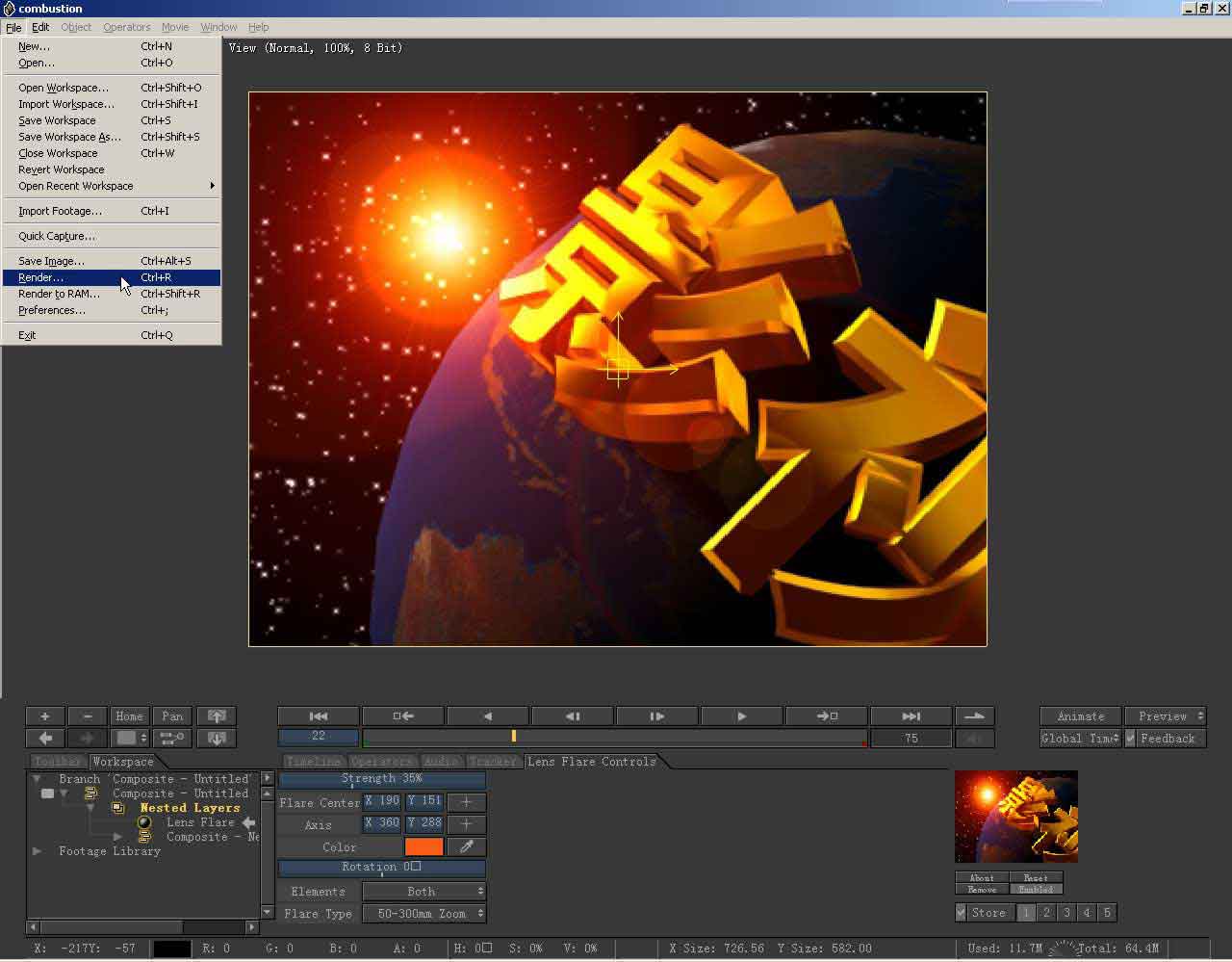The height and width of the screenshot is (962, 1232).
Task: Click the zoom out minus button
Action: point(88,716)
